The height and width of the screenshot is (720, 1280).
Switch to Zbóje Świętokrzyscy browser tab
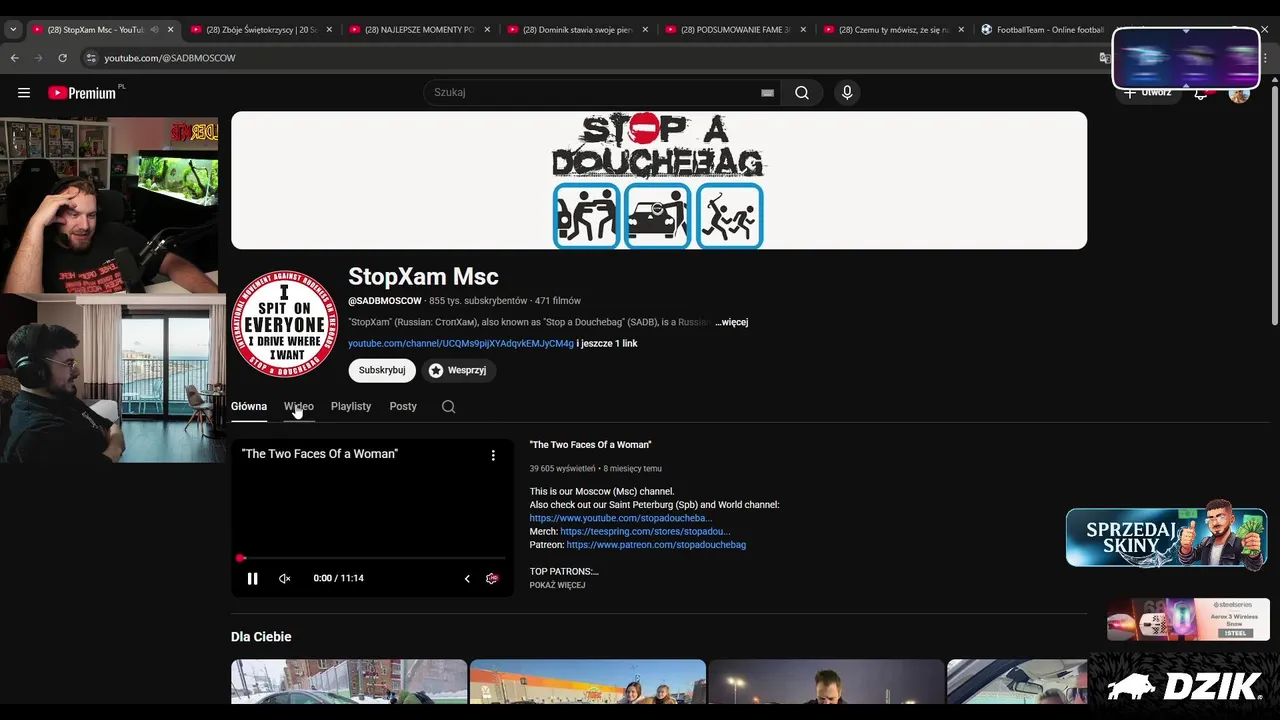coord(262,30)
